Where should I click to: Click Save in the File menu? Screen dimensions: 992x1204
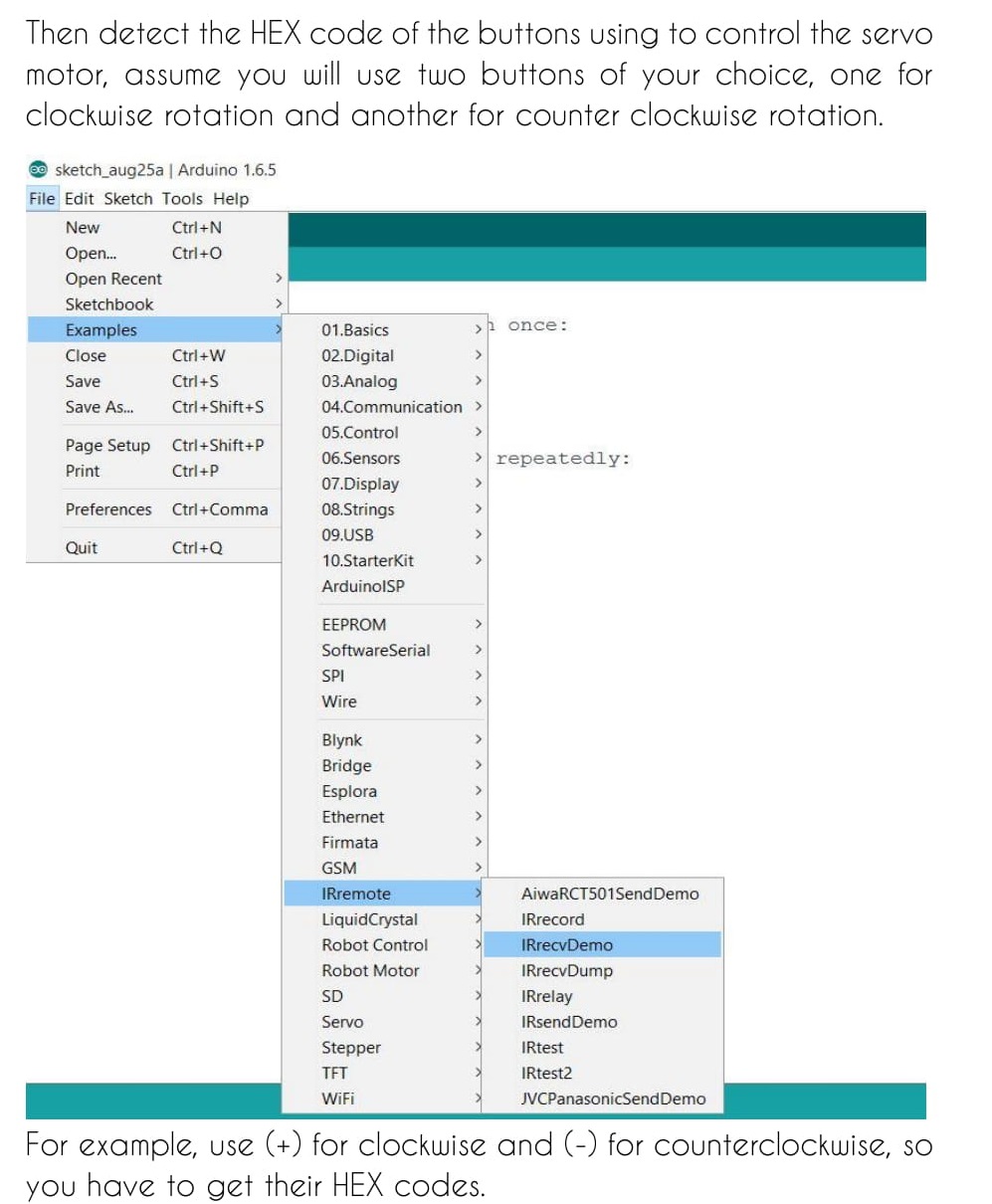(x=155, y=381)
